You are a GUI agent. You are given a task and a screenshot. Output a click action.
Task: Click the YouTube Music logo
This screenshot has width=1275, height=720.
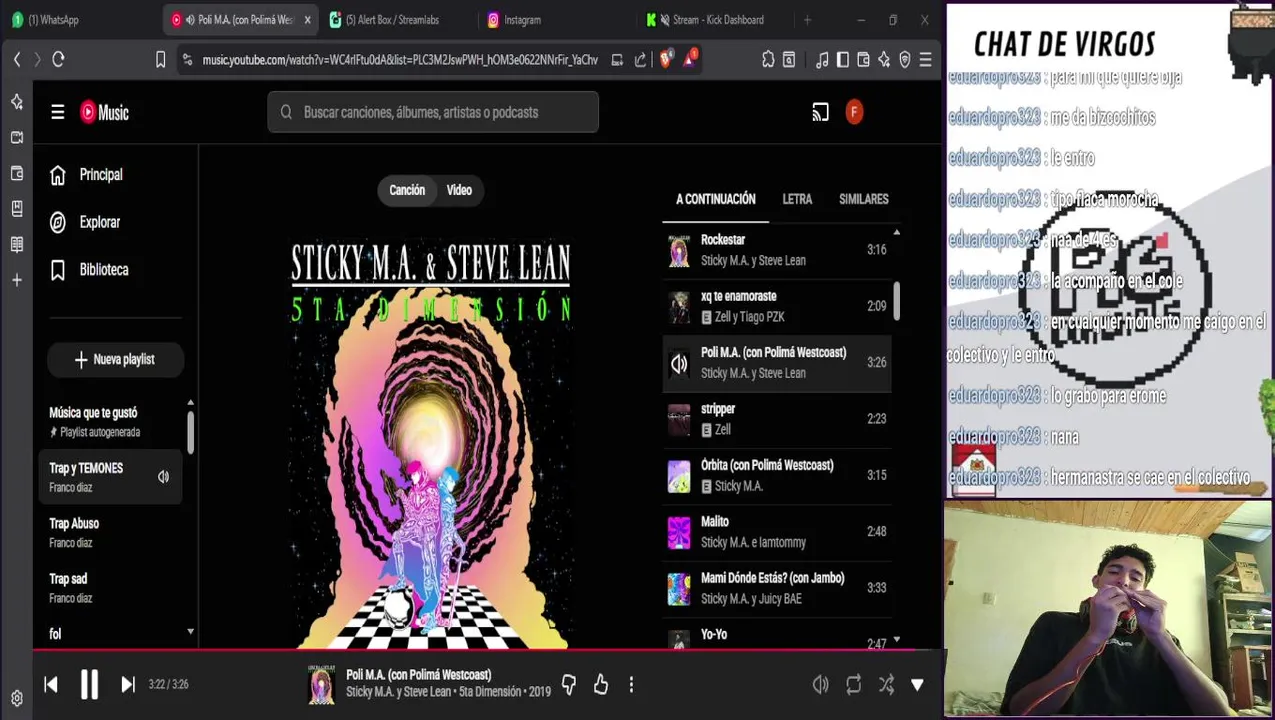[x=105, y=112]
